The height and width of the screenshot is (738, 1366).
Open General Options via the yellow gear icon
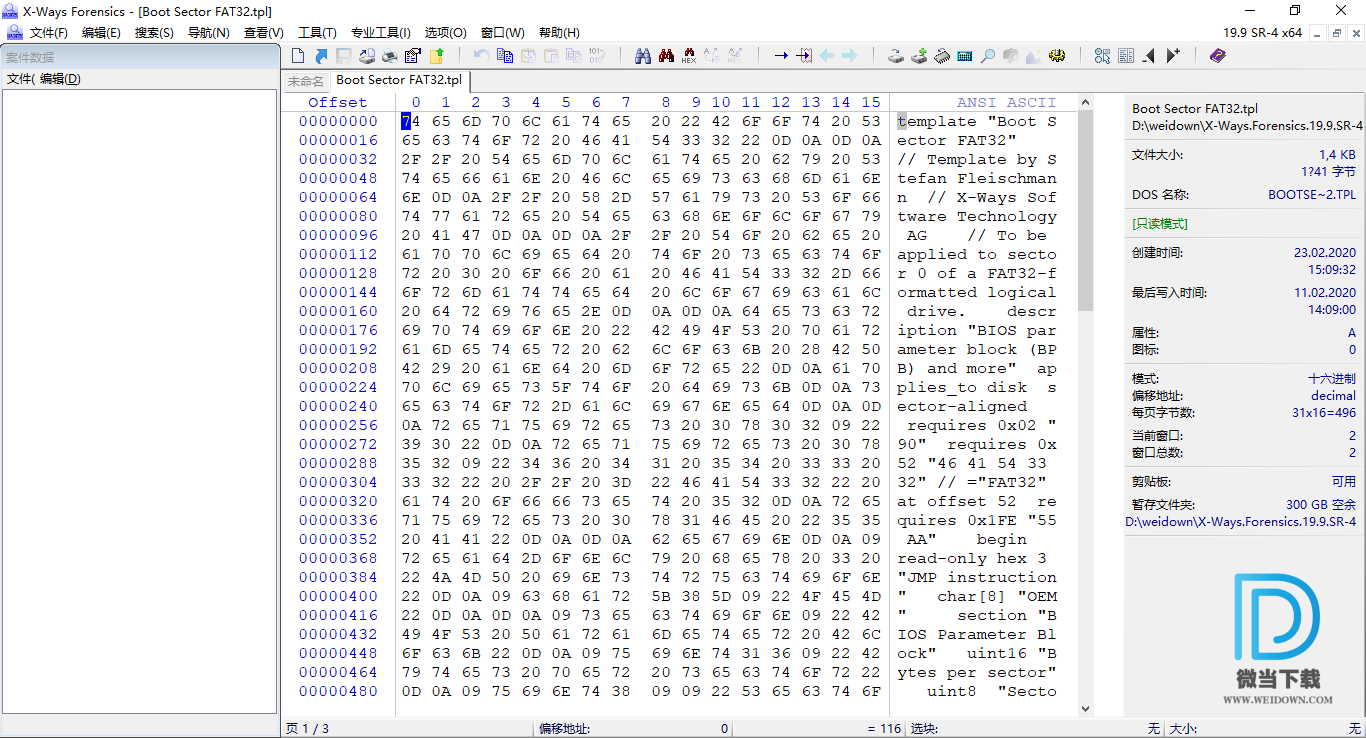point(1057,56)
